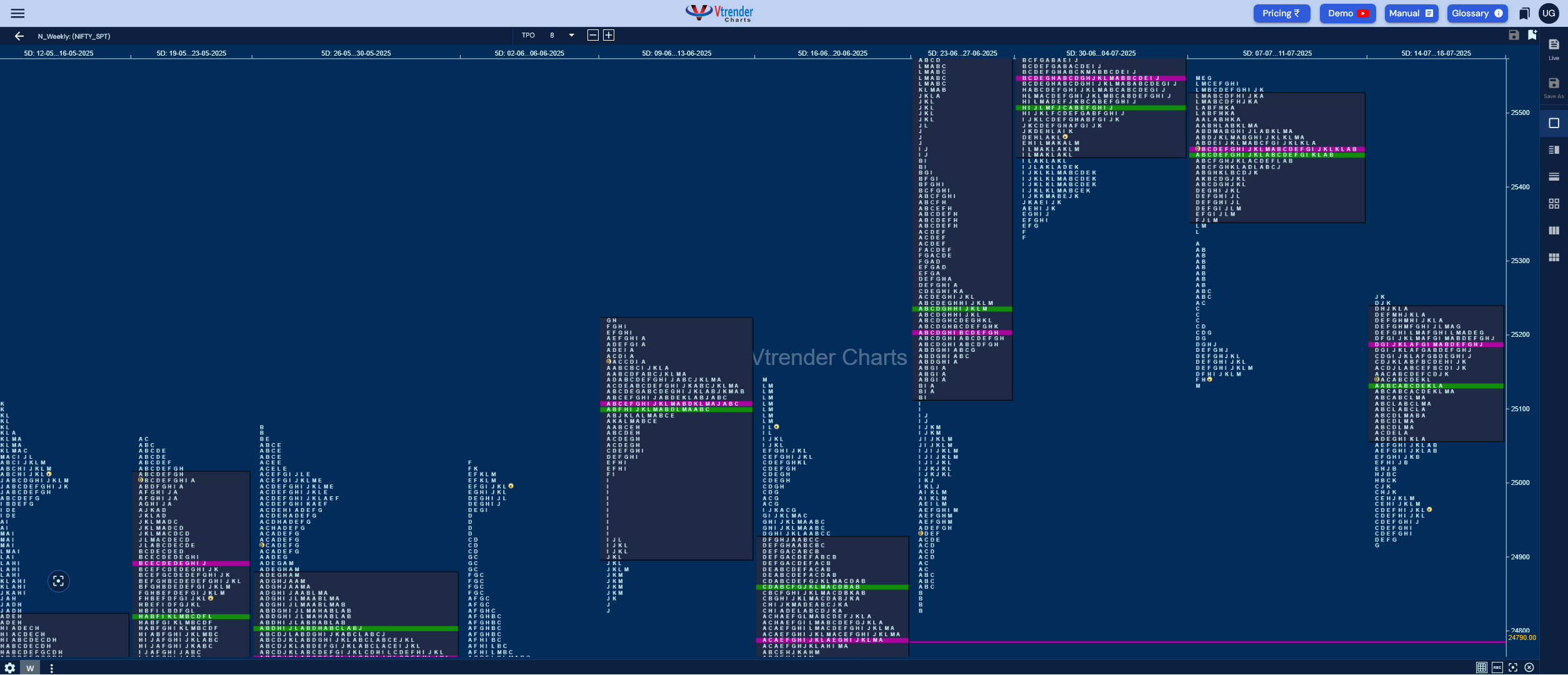Open the Manual document
The image size is (1568, 675).
coord(1411,13)
